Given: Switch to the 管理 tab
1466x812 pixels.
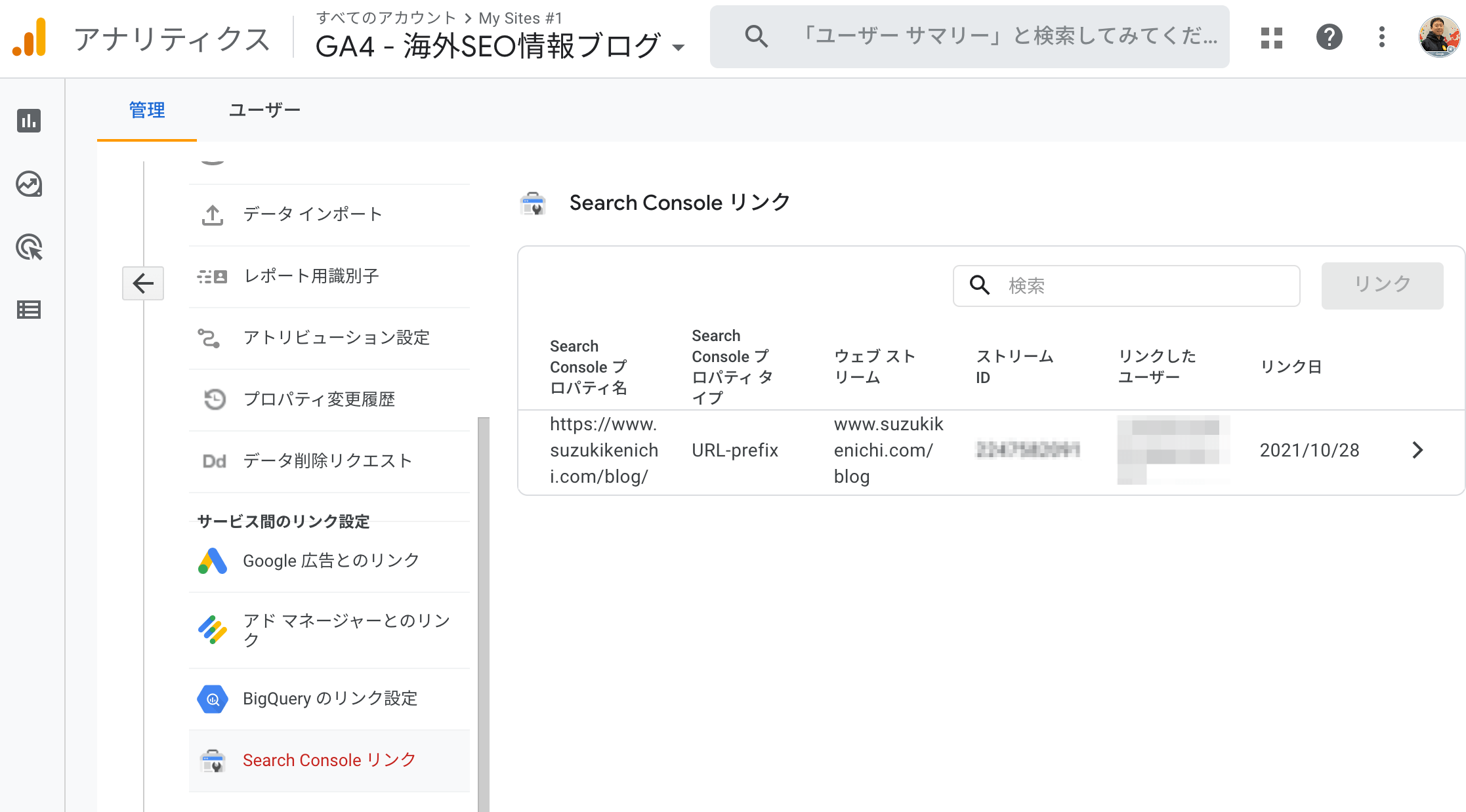Looking at the screenshot, I should click(147, 110).
